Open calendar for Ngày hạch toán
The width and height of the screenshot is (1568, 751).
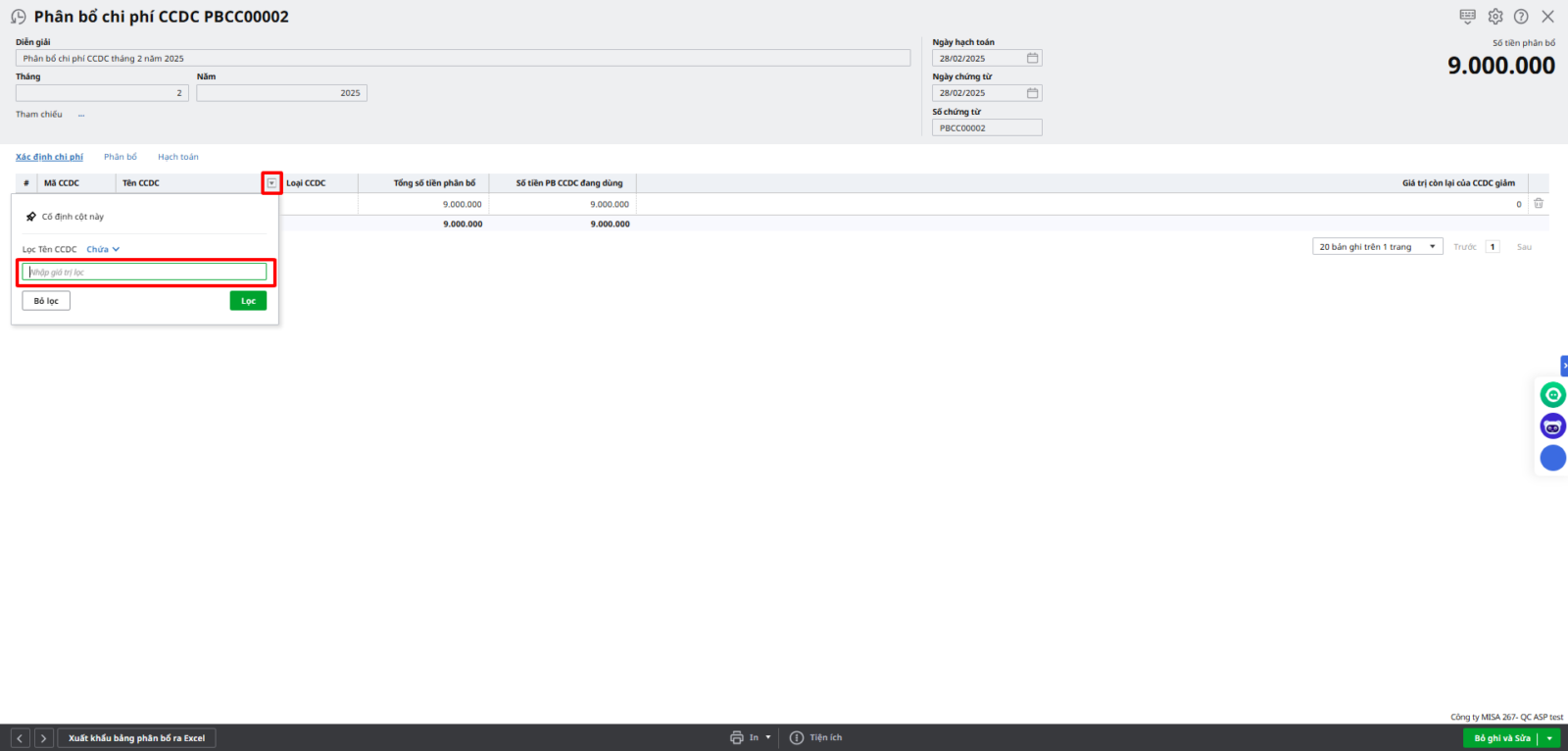click(1032, 59)
